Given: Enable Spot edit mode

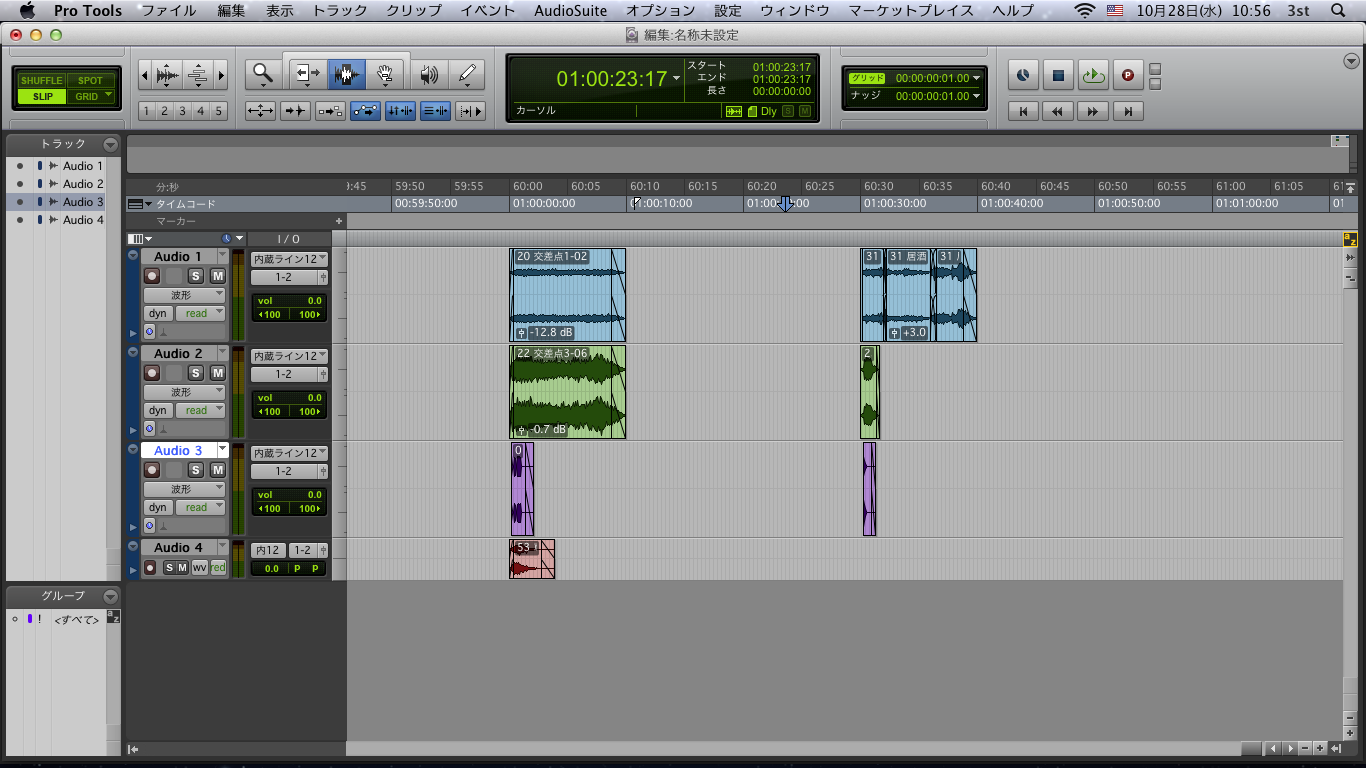Looking at the screenshot, I should tap(91, 81).
